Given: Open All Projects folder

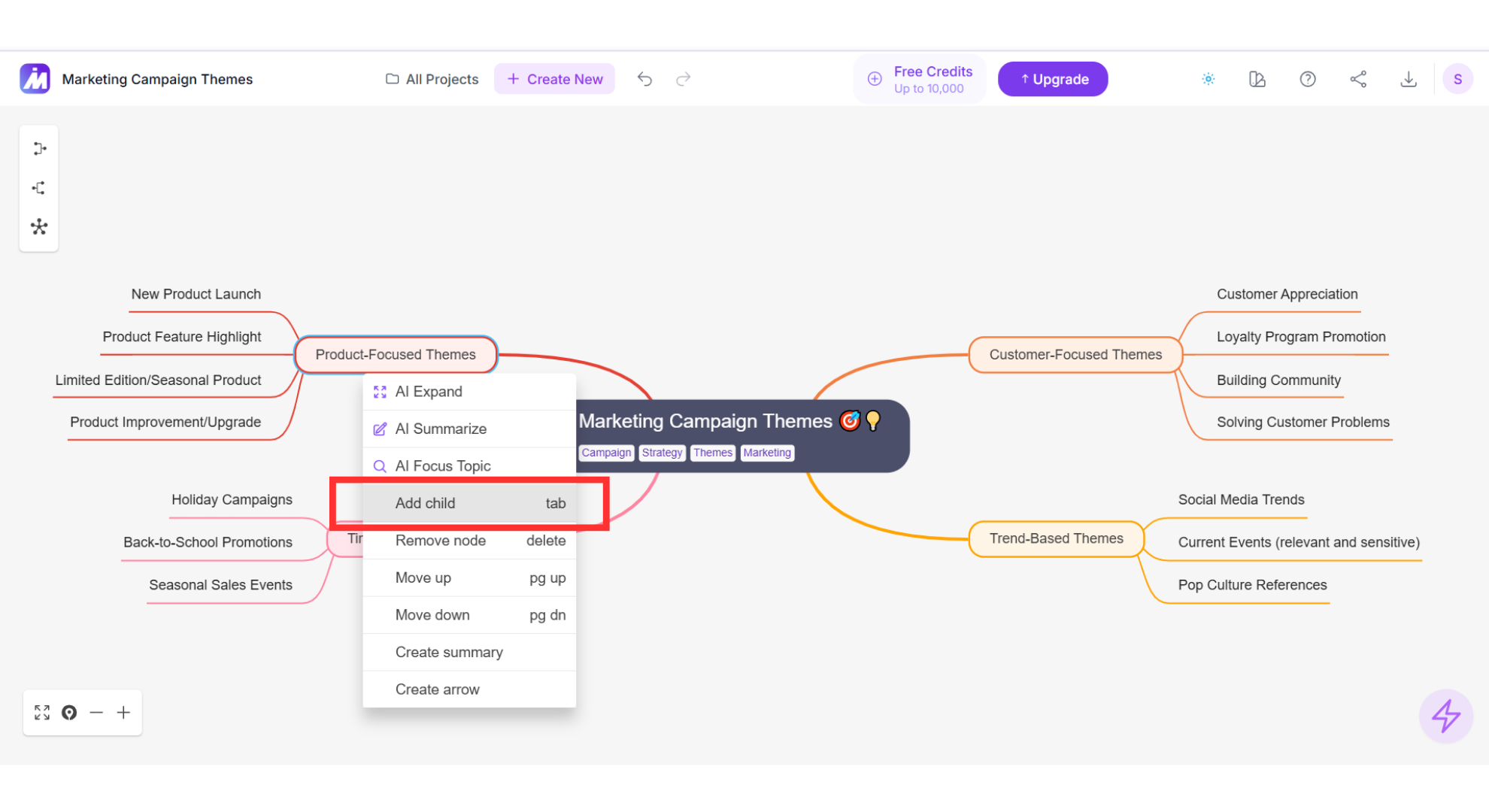Looking at the screenshot, I should pos(432,79).
